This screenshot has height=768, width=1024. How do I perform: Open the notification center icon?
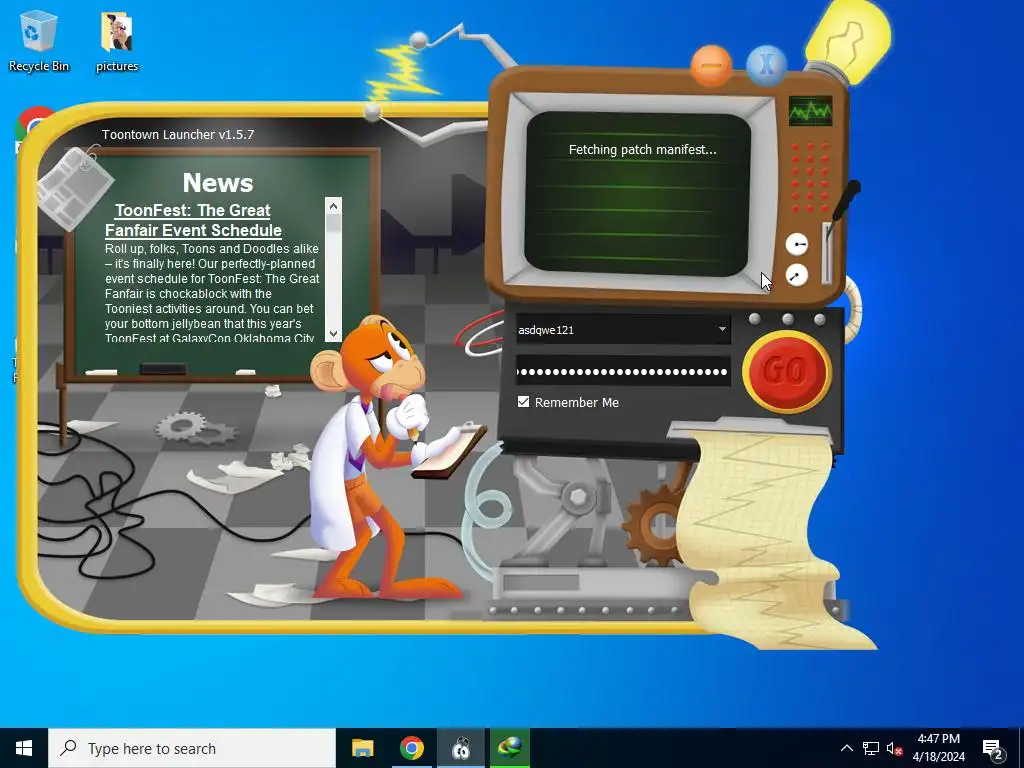pos(993,749)
